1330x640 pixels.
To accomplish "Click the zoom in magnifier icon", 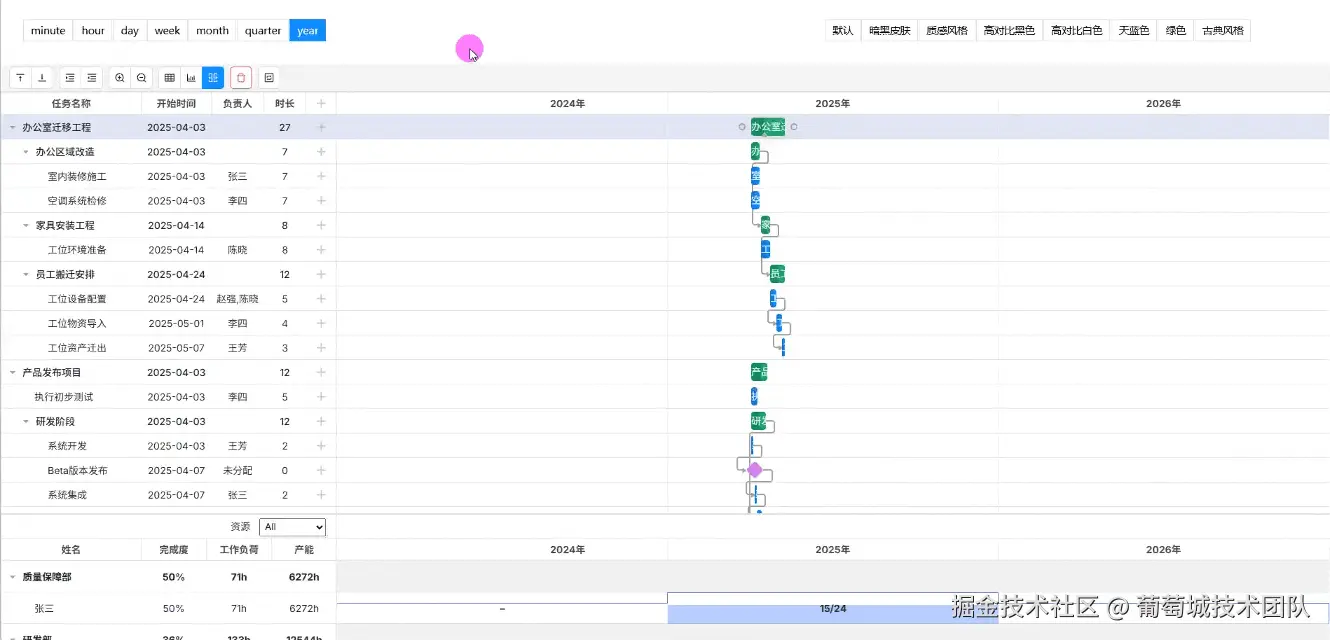I will (x=120, y=78).
